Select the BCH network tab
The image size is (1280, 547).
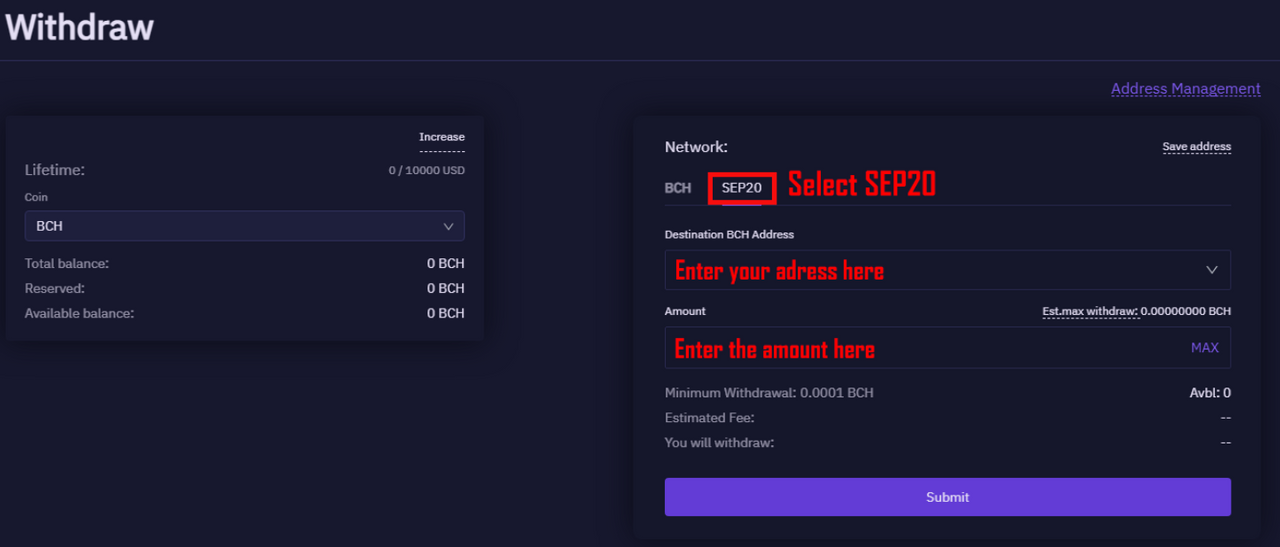click(678, 187)
